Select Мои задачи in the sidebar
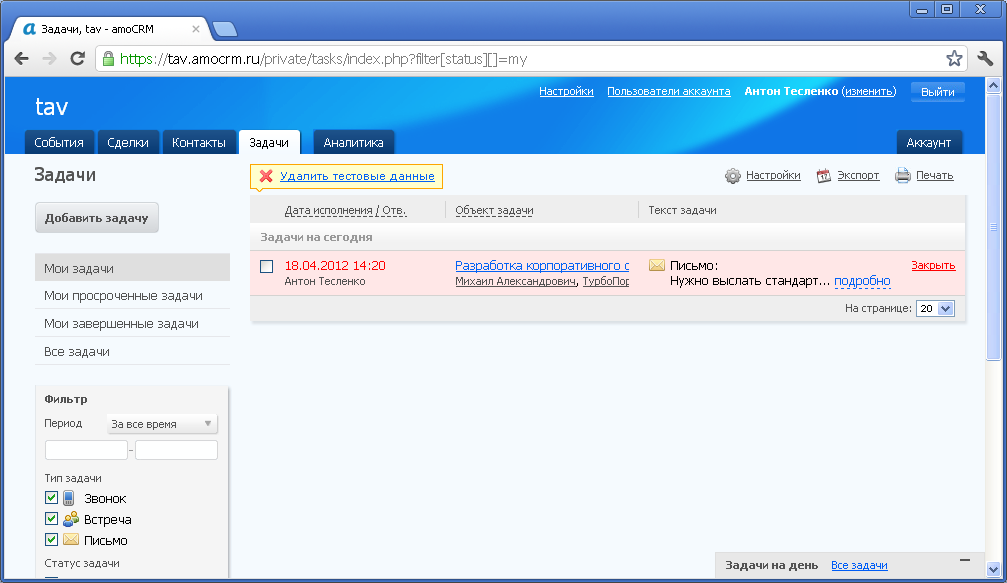Viewport: 1007px width, 583px height. tap(132, 268)
